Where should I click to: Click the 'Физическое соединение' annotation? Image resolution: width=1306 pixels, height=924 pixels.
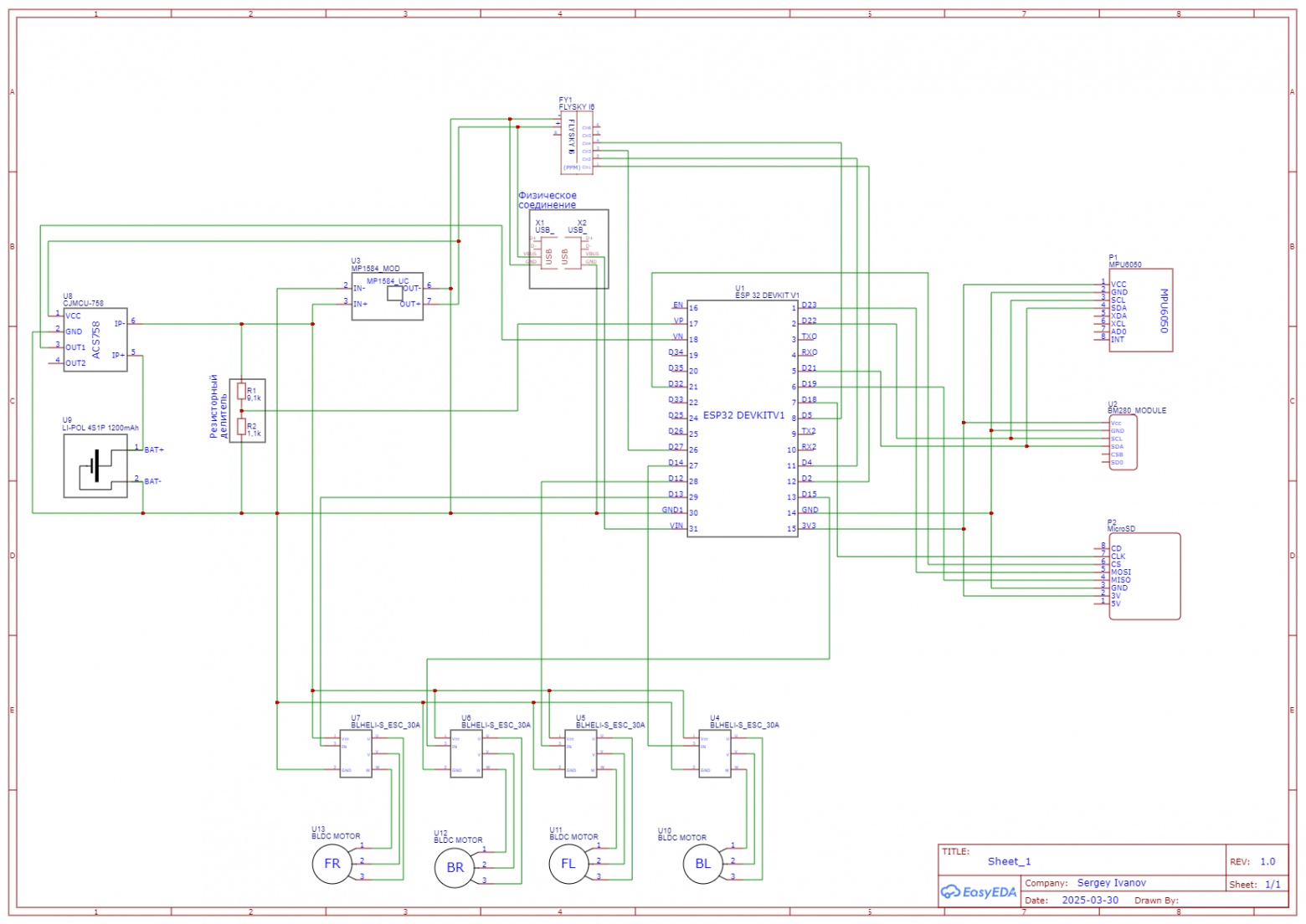tap(548, 200)
